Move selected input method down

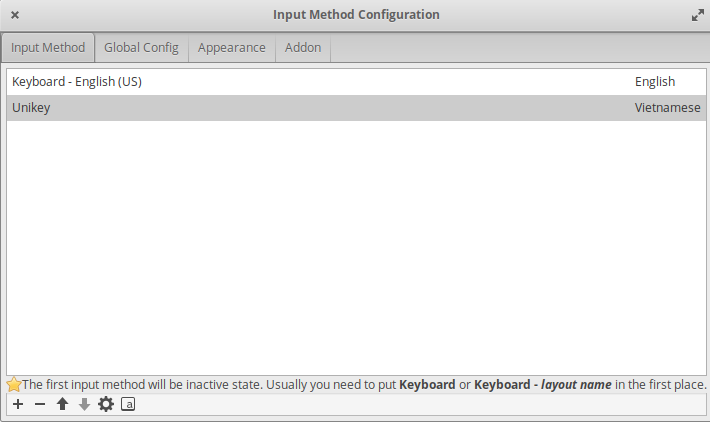(84, 405)
